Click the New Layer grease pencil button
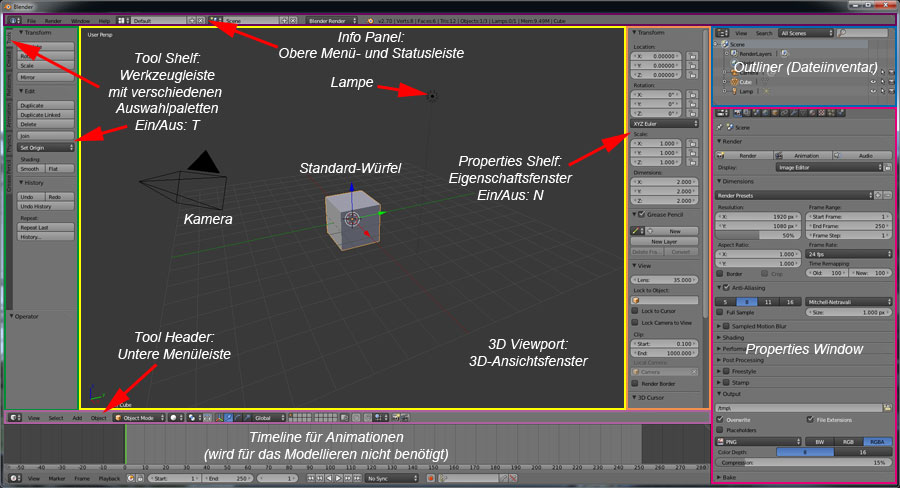Viewport: 900px width, 488px height. [663, 242]
